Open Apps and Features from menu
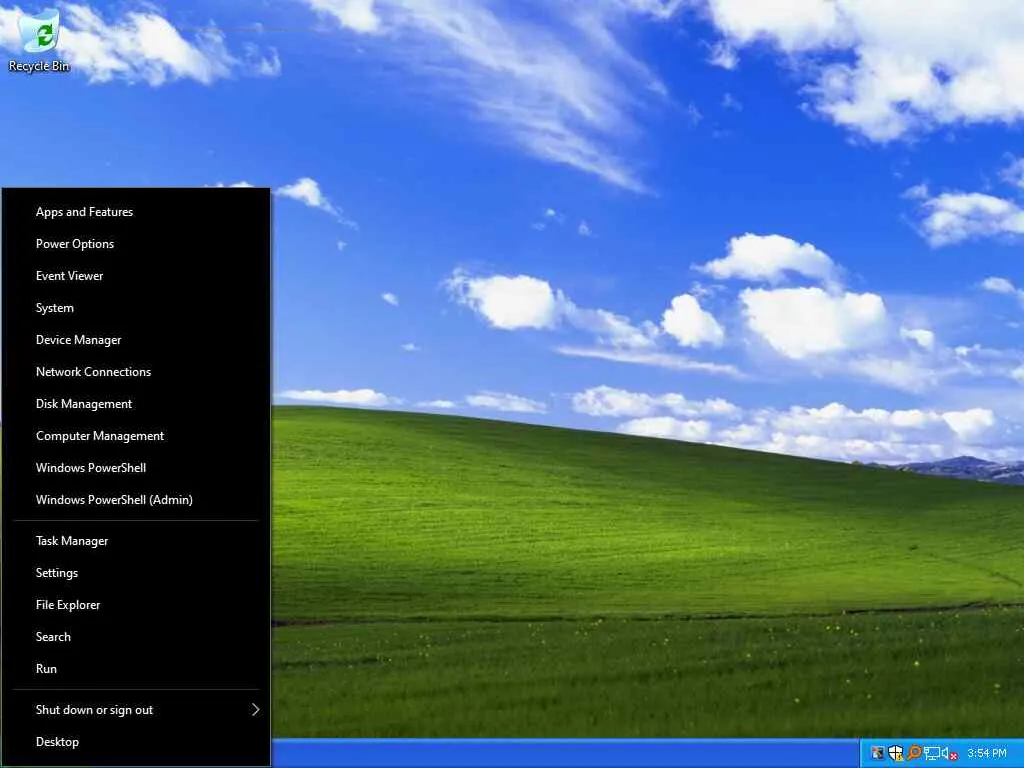This screenshot has height=768, width=1024. [x=136, y=212]
